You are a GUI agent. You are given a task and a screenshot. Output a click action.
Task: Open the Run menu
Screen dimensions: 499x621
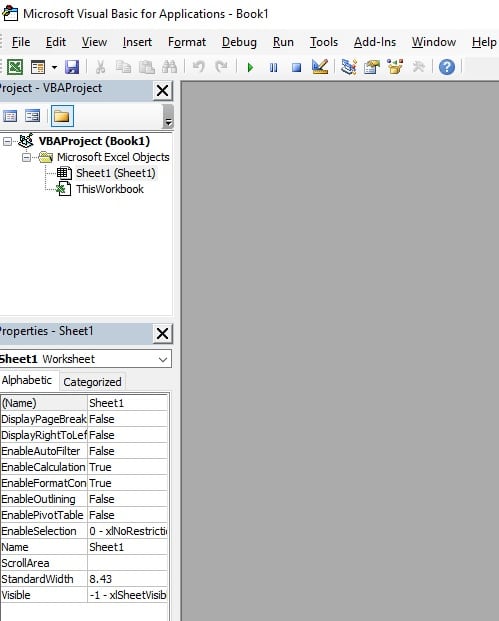(x=283, y=42)
